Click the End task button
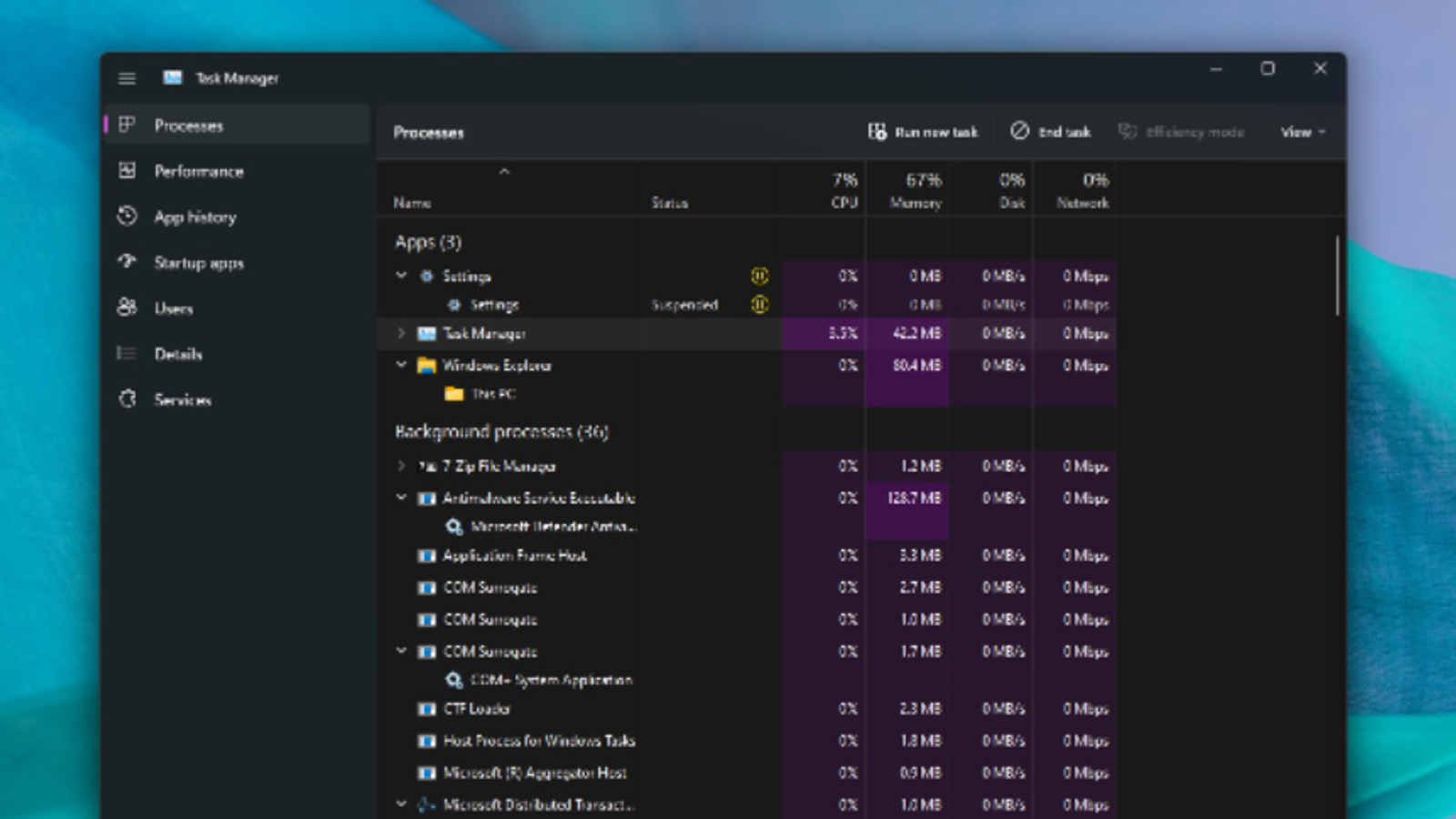The image size is (1456, 819). [1050, 132]
